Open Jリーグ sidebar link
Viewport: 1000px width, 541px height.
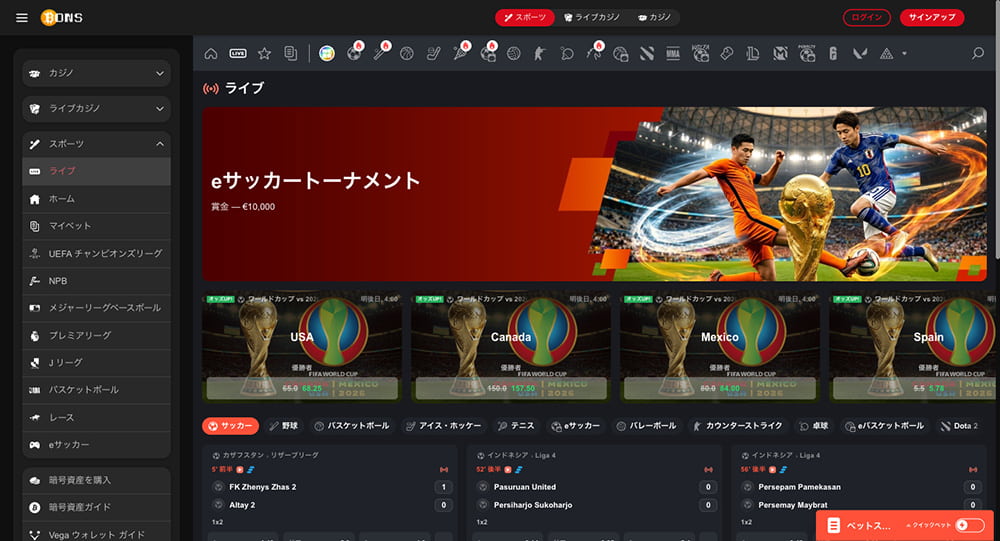tap(96, 362)
